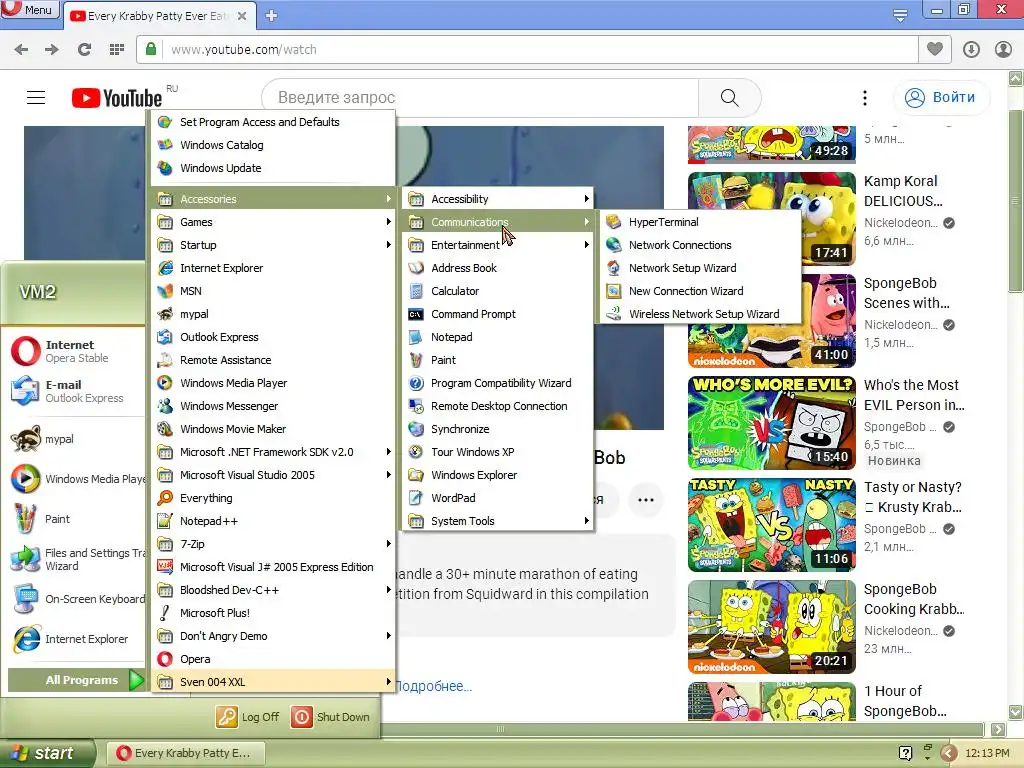The image size is (1024, 768).
Task: Open Who's the Most EVIL Person video thumbnail
Action: (x=771, y=423)
